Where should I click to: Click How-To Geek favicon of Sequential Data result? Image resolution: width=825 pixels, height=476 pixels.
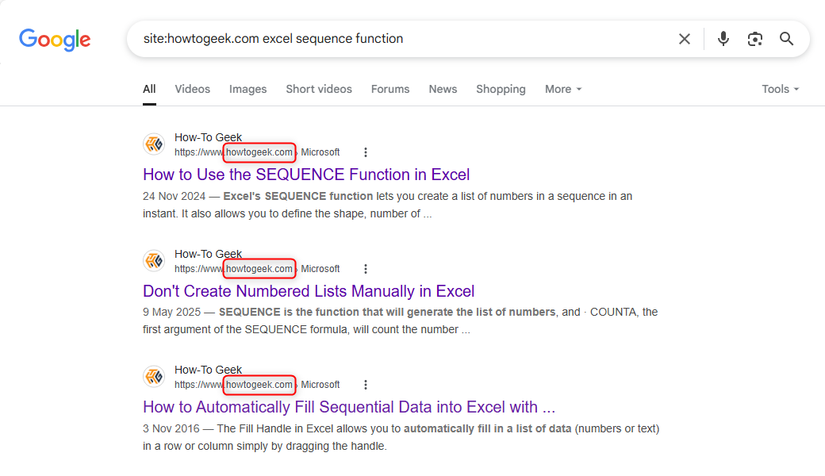point(154,377)
